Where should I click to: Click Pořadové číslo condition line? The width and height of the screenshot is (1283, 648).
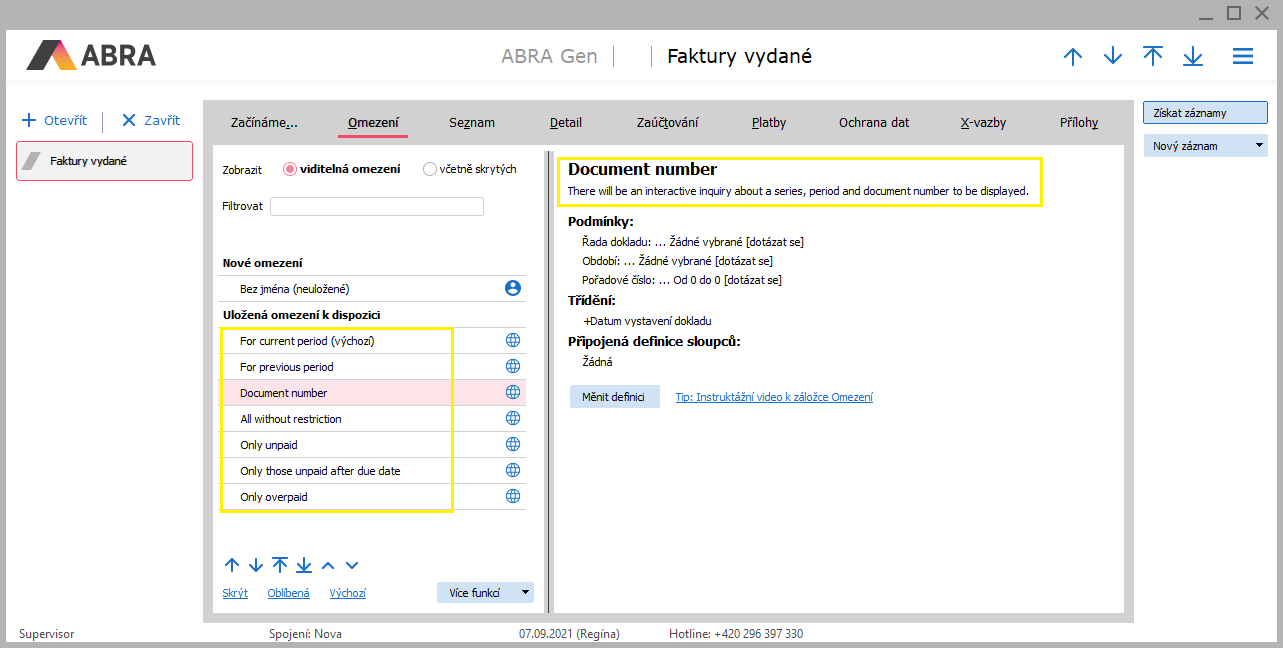tap(681, 279)
